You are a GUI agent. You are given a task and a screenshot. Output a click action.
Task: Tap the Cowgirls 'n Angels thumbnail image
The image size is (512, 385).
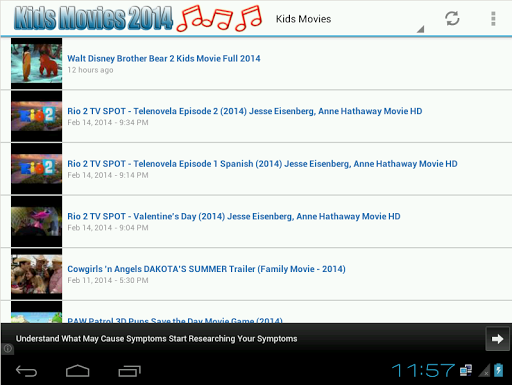point(36,274)
